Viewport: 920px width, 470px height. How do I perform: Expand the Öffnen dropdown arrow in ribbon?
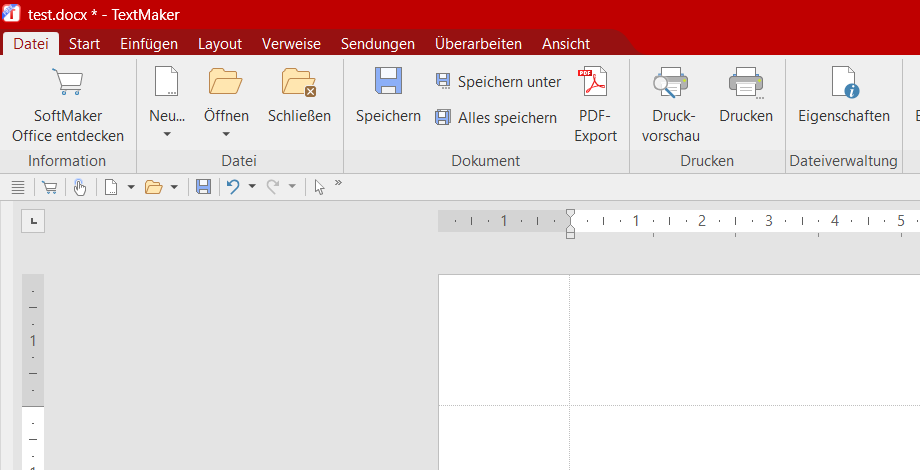click(226, 134)
